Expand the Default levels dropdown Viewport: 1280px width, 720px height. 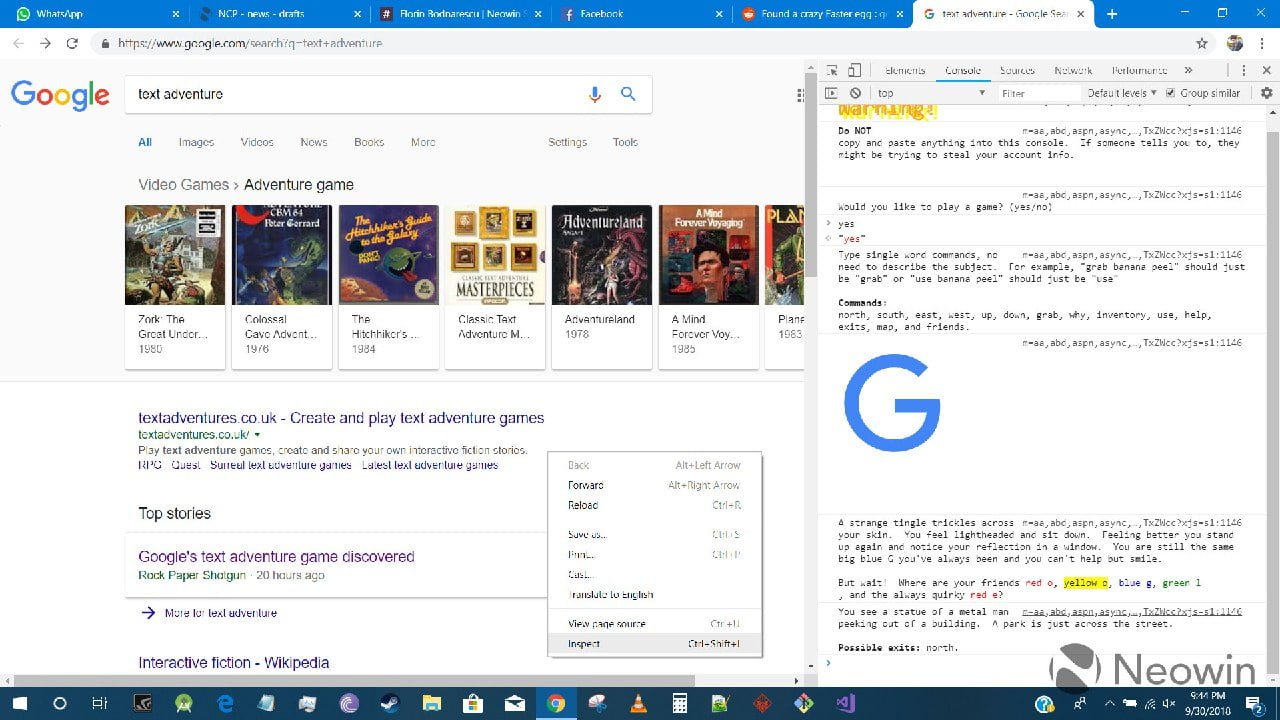1121,93
